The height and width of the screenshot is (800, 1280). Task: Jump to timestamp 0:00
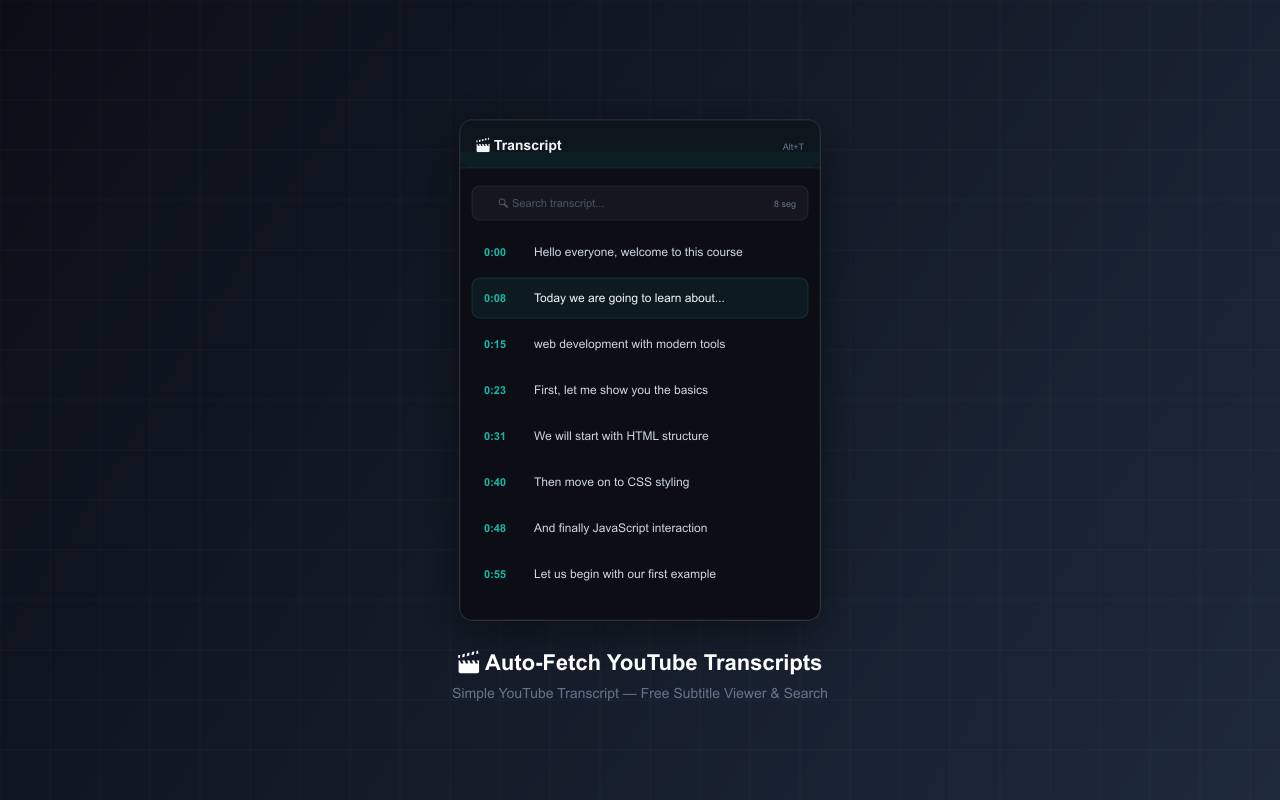point(495,252)
